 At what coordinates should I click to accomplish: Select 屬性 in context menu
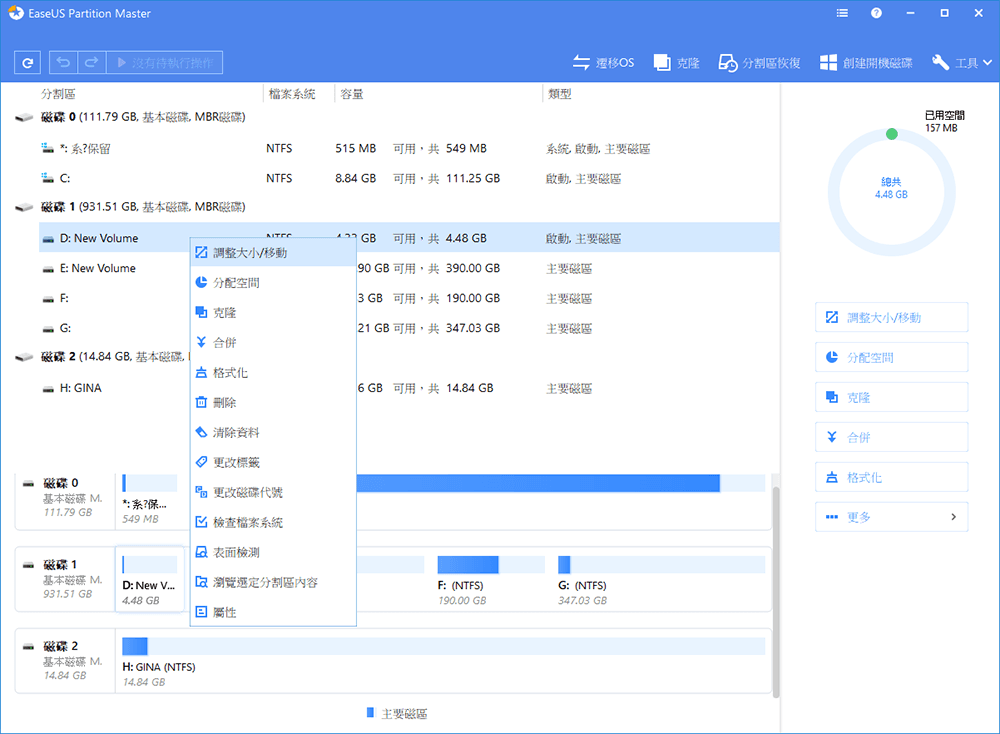tap(273, 612)
